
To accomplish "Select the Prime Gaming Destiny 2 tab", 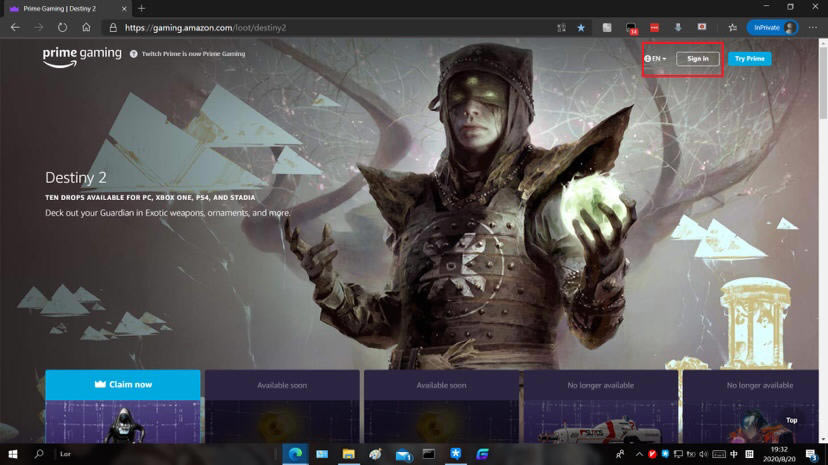I will (66, 8).
